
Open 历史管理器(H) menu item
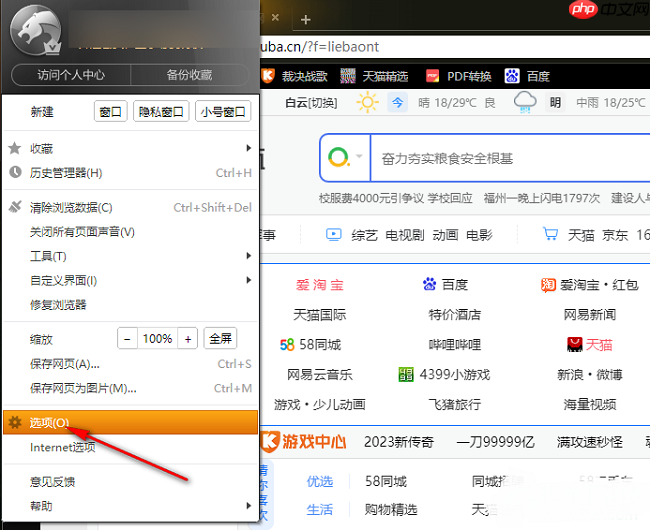tap(130, 172)
